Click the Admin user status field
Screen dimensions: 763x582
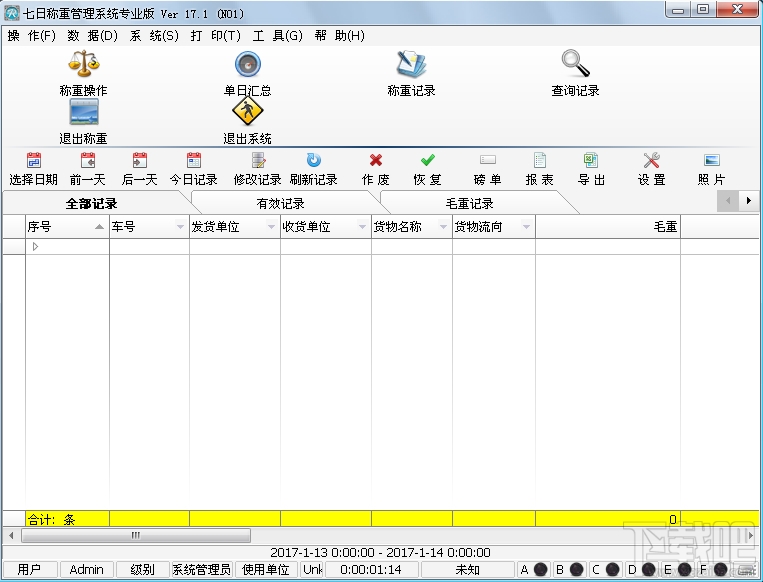[87, 569]
